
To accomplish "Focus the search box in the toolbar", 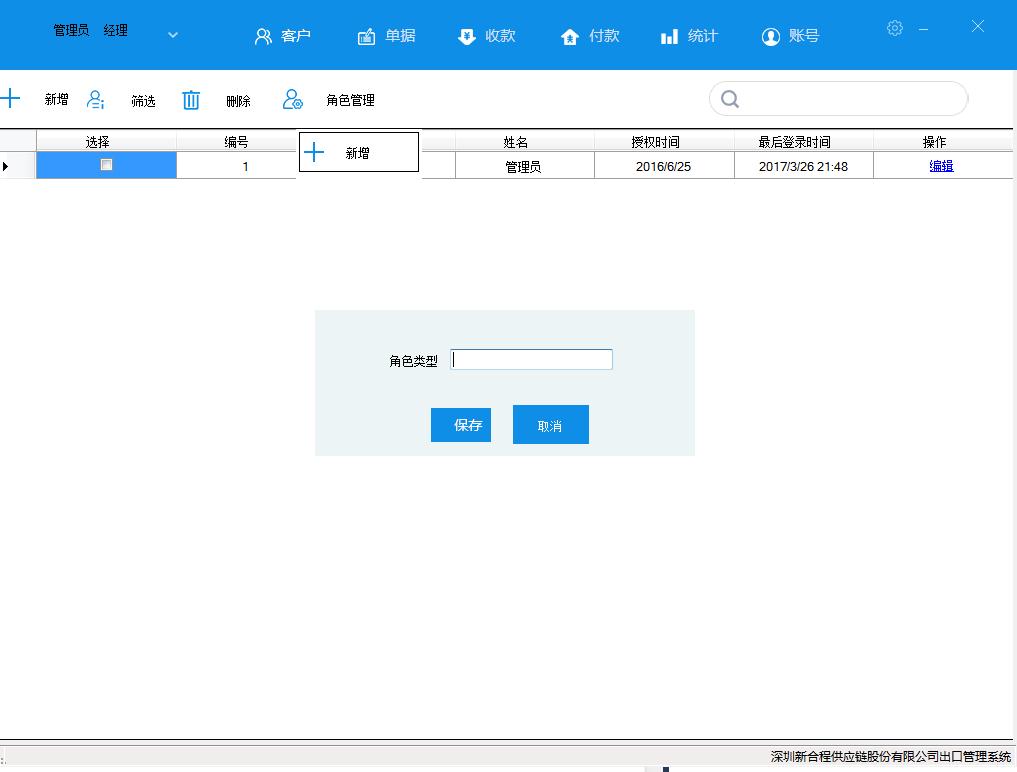I will coord(839,99).
